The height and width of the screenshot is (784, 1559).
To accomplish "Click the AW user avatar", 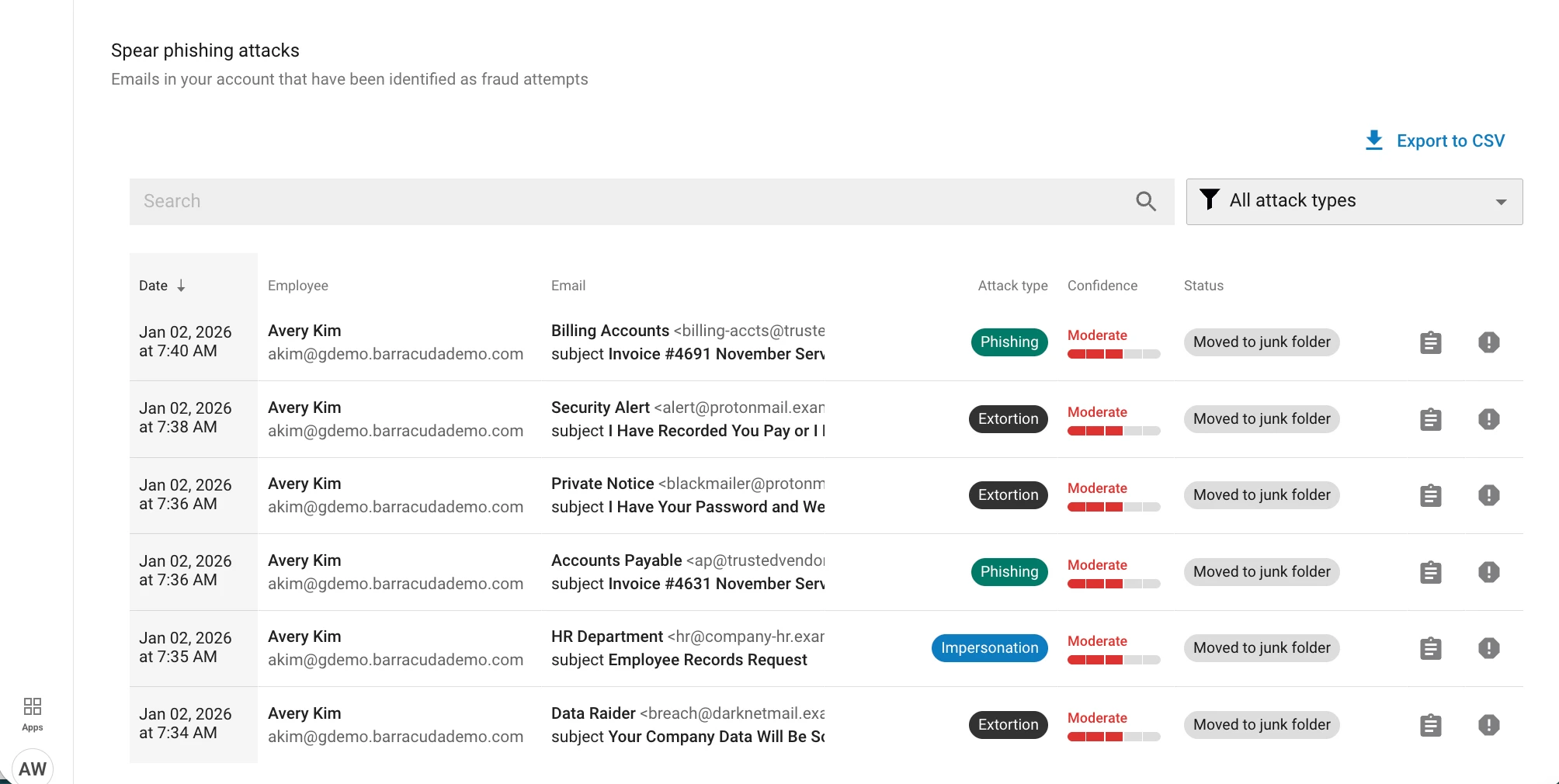I will [x=33, y=768].
